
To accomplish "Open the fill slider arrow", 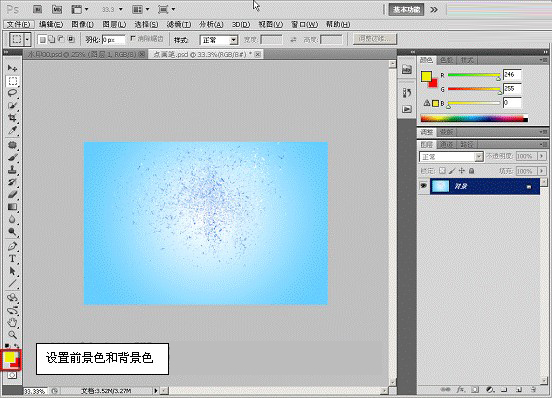I will pyautogui.click(x=542, y=171).
